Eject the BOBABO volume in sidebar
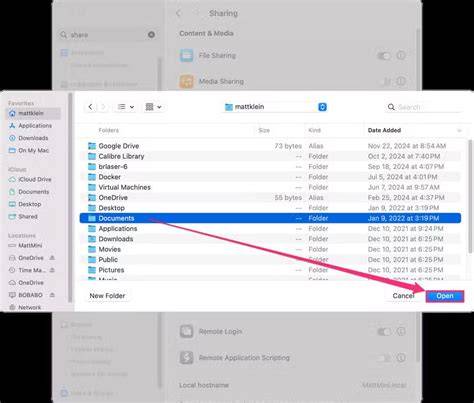This screenshot has height=403, width=474. tap(52, 295)
